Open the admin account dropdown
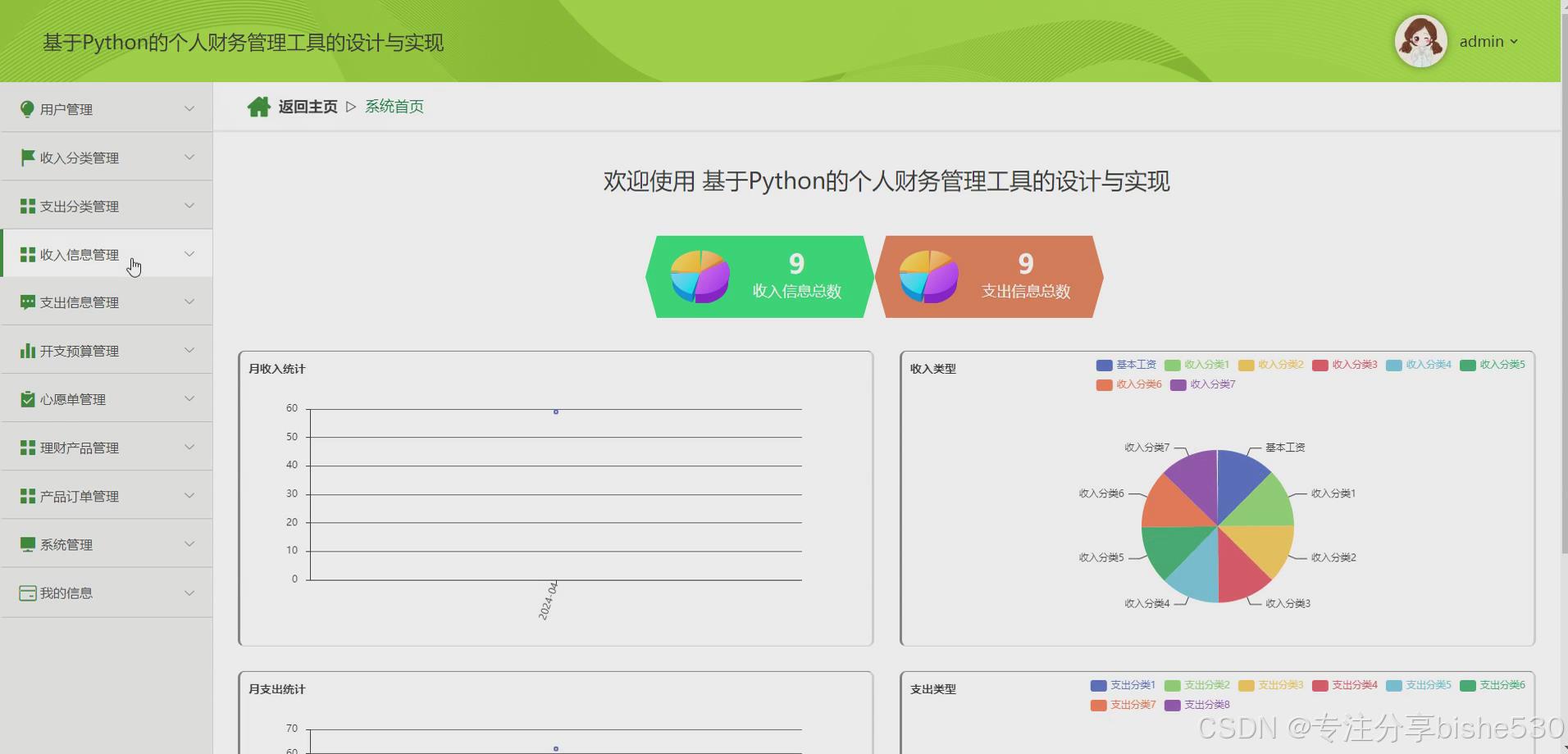1568x754 pixels. point(1488,41)
